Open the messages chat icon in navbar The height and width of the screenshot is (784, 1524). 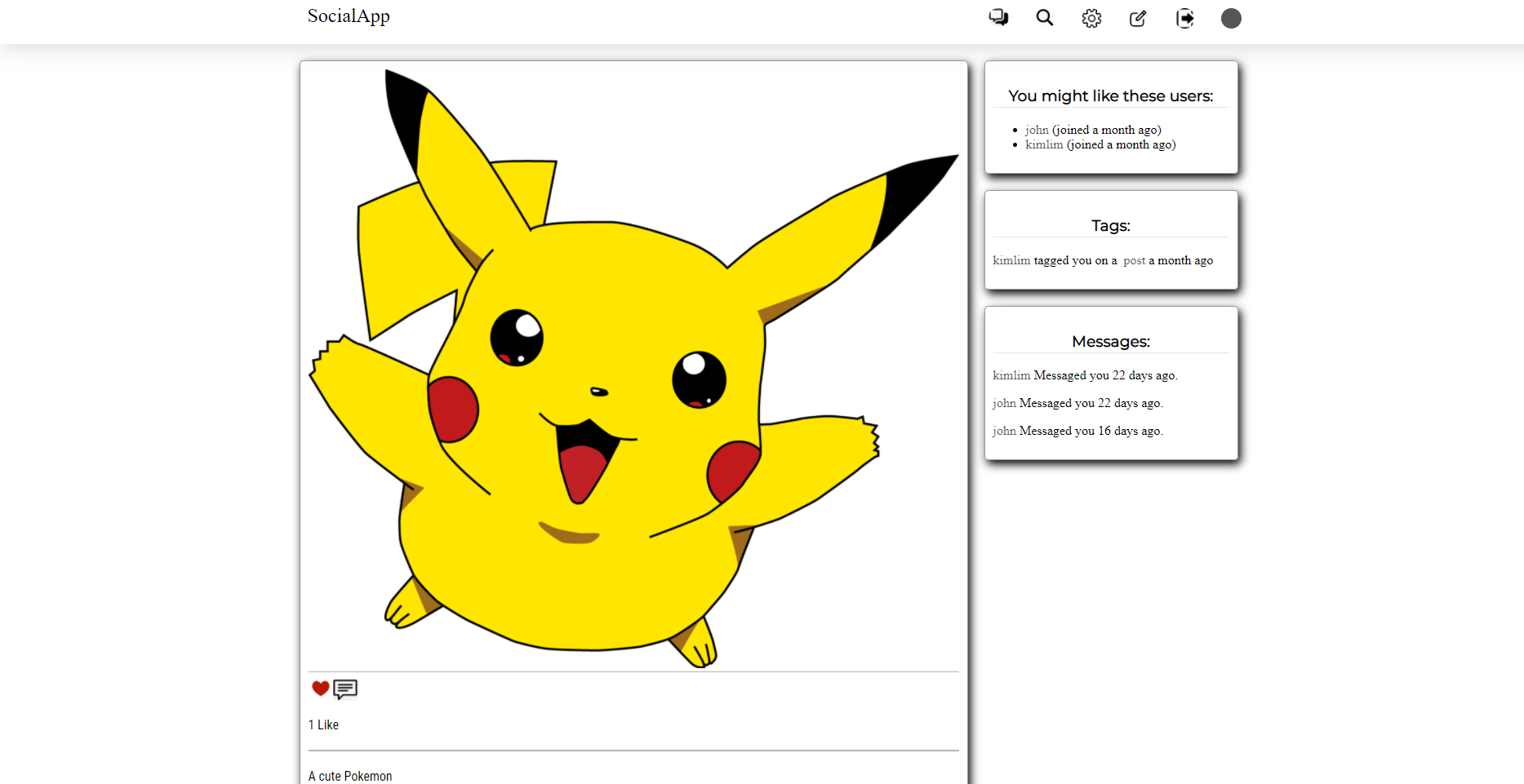(x=998, y=18)
